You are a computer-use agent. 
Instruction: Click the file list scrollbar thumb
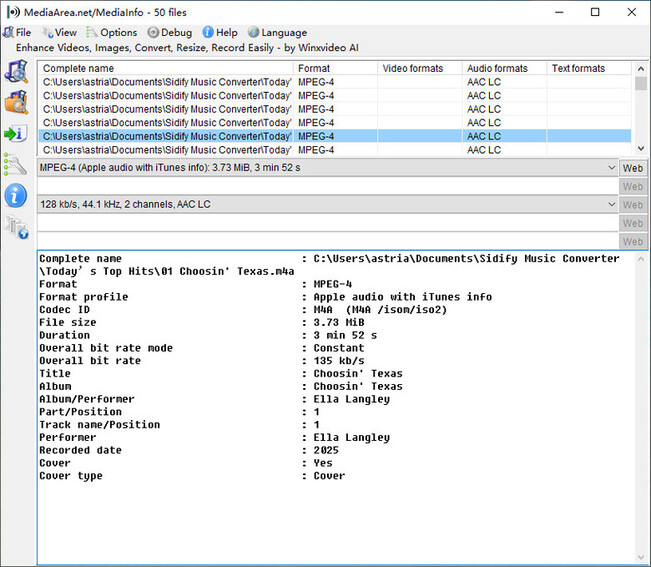(641, 83)
